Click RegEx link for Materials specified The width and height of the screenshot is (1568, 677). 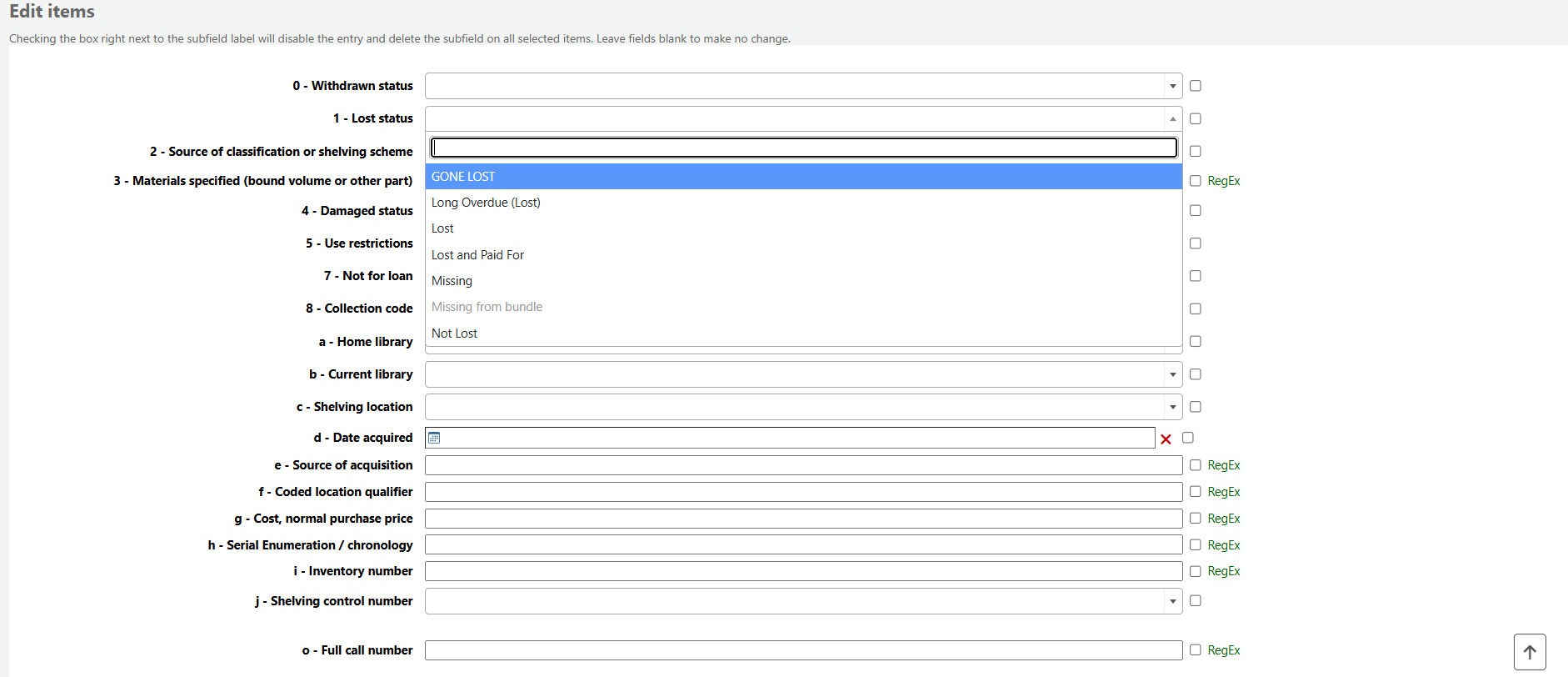click(x=1223, y=181)
